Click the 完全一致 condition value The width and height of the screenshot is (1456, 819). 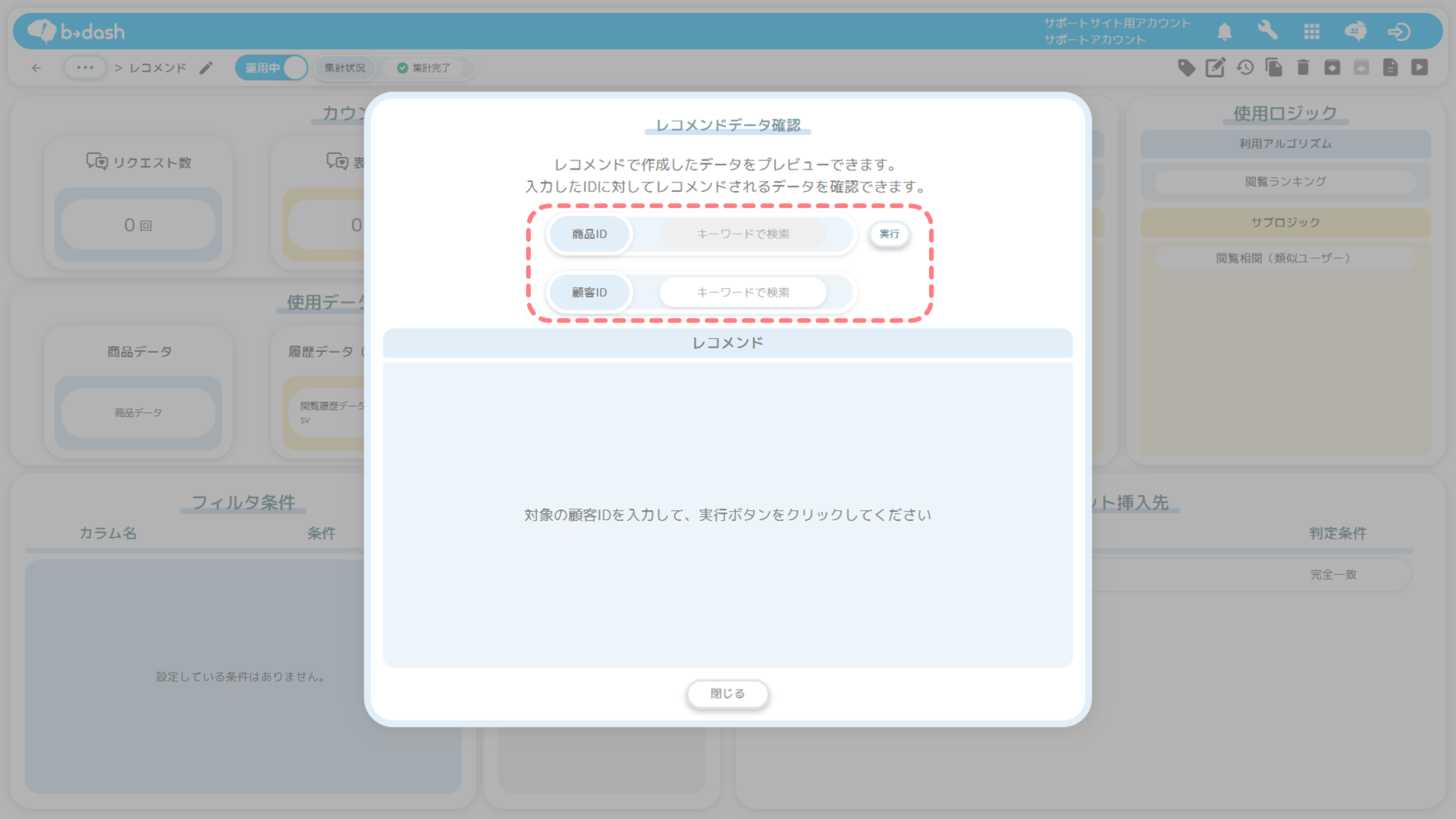(x=1333, y=575)
